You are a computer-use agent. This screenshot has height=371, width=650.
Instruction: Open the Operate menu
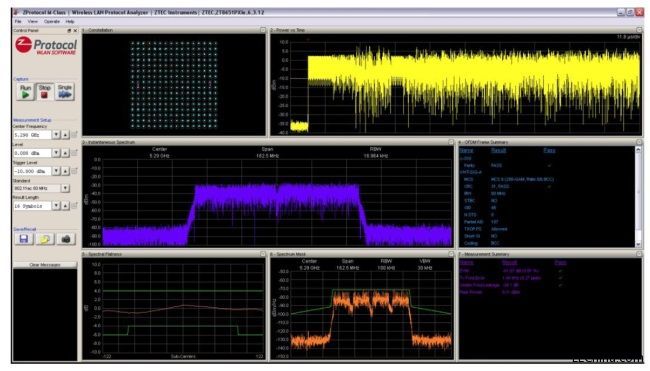coord(52,21)
